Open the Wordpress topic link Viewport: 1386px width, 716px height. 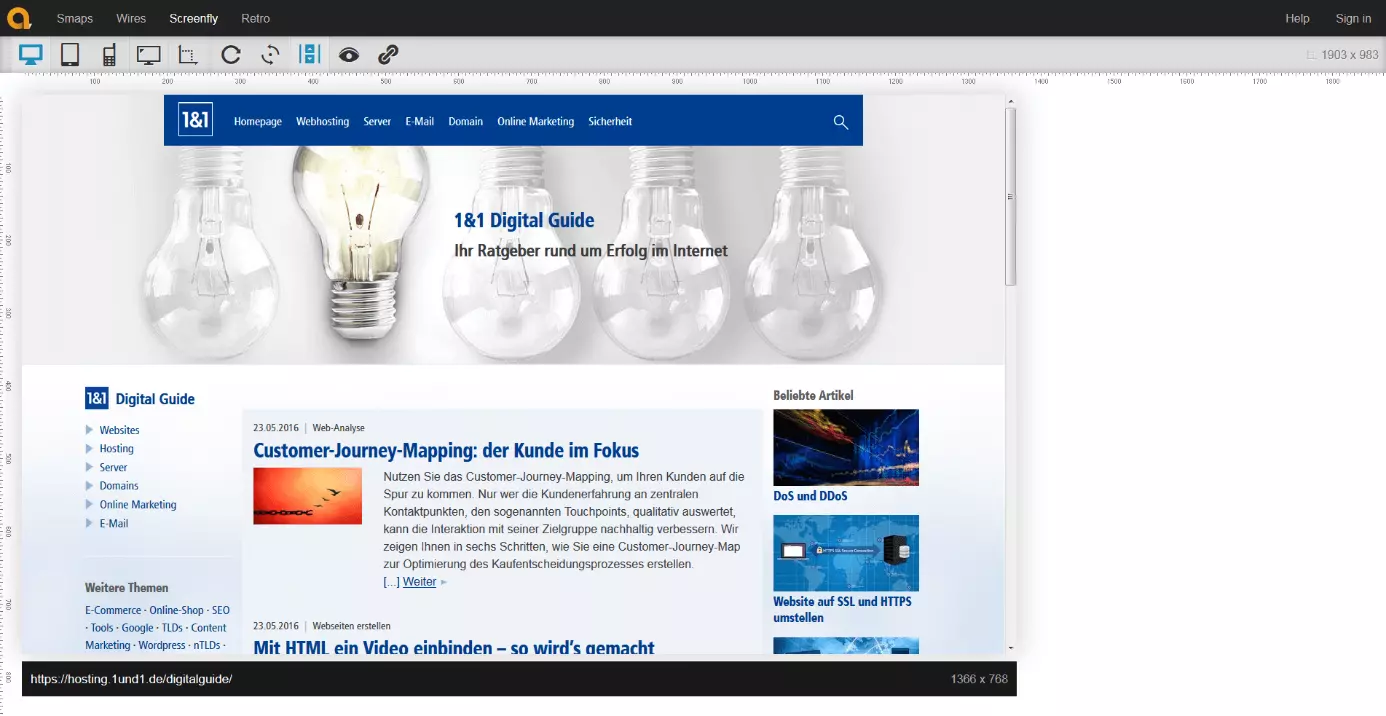[x=162, y=645]
